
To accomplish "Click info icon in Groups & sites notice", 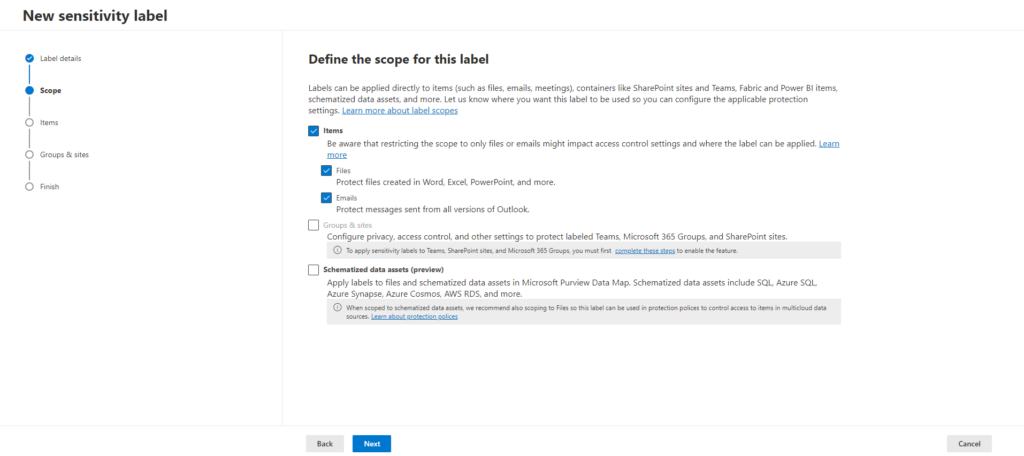I will (x=338, y=250).
